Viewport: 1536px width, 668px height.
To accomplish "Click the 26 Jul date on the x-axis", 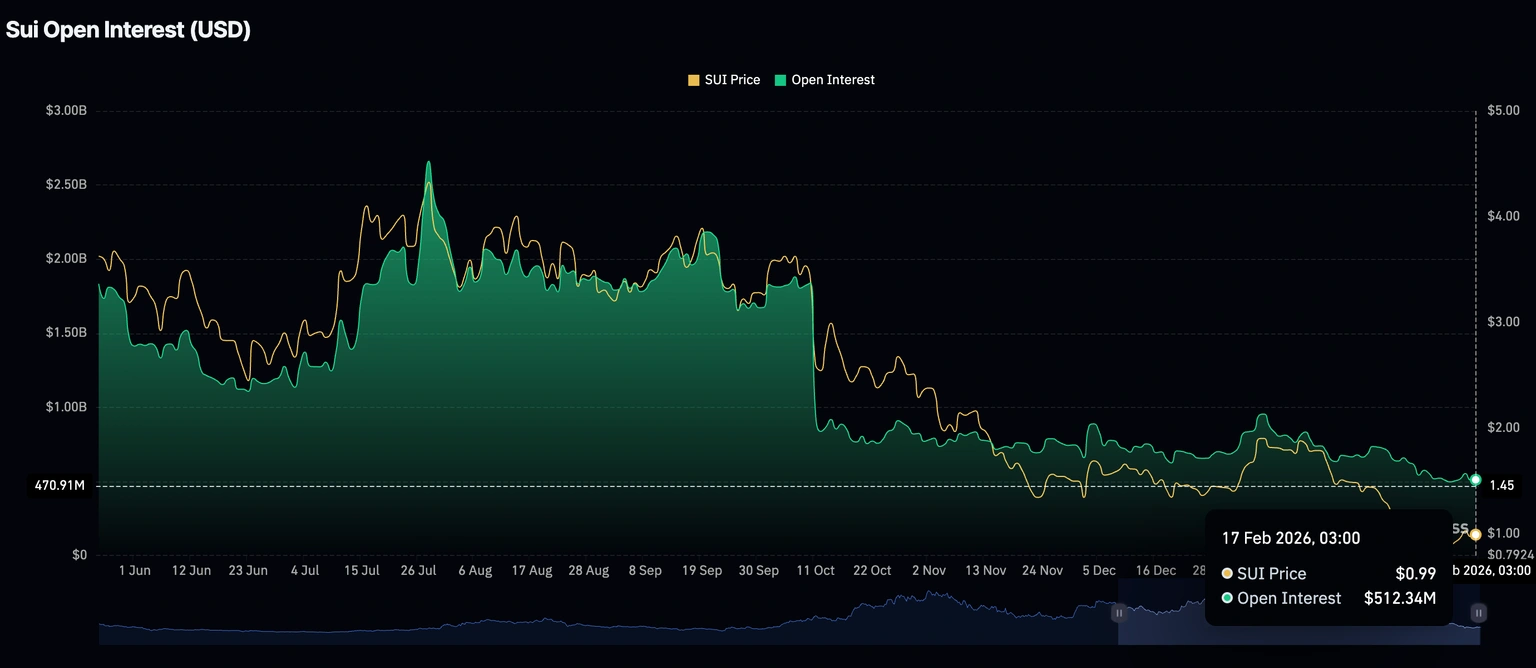I will 418,571.
